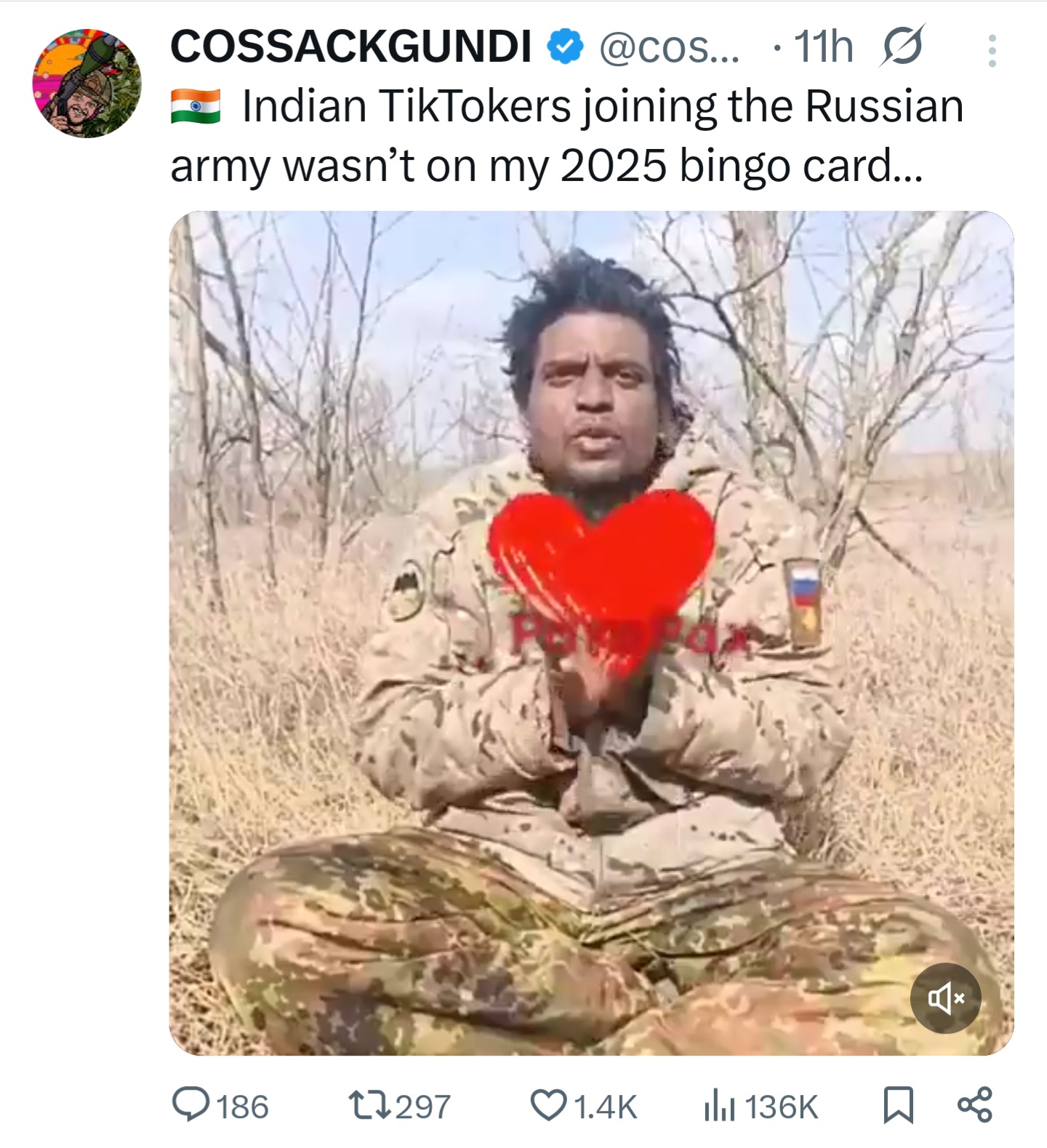Screen dimensions: 1047x1148
Task: Click the Grok slashed-circle icon
Action: click(902, 47)
